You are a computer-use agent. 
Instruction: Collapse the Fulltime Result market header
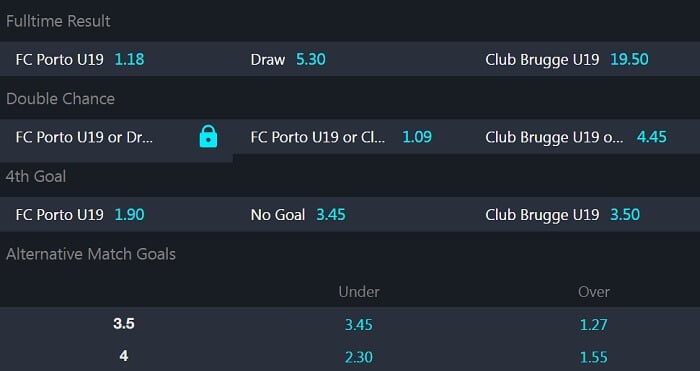coord(350,21)
